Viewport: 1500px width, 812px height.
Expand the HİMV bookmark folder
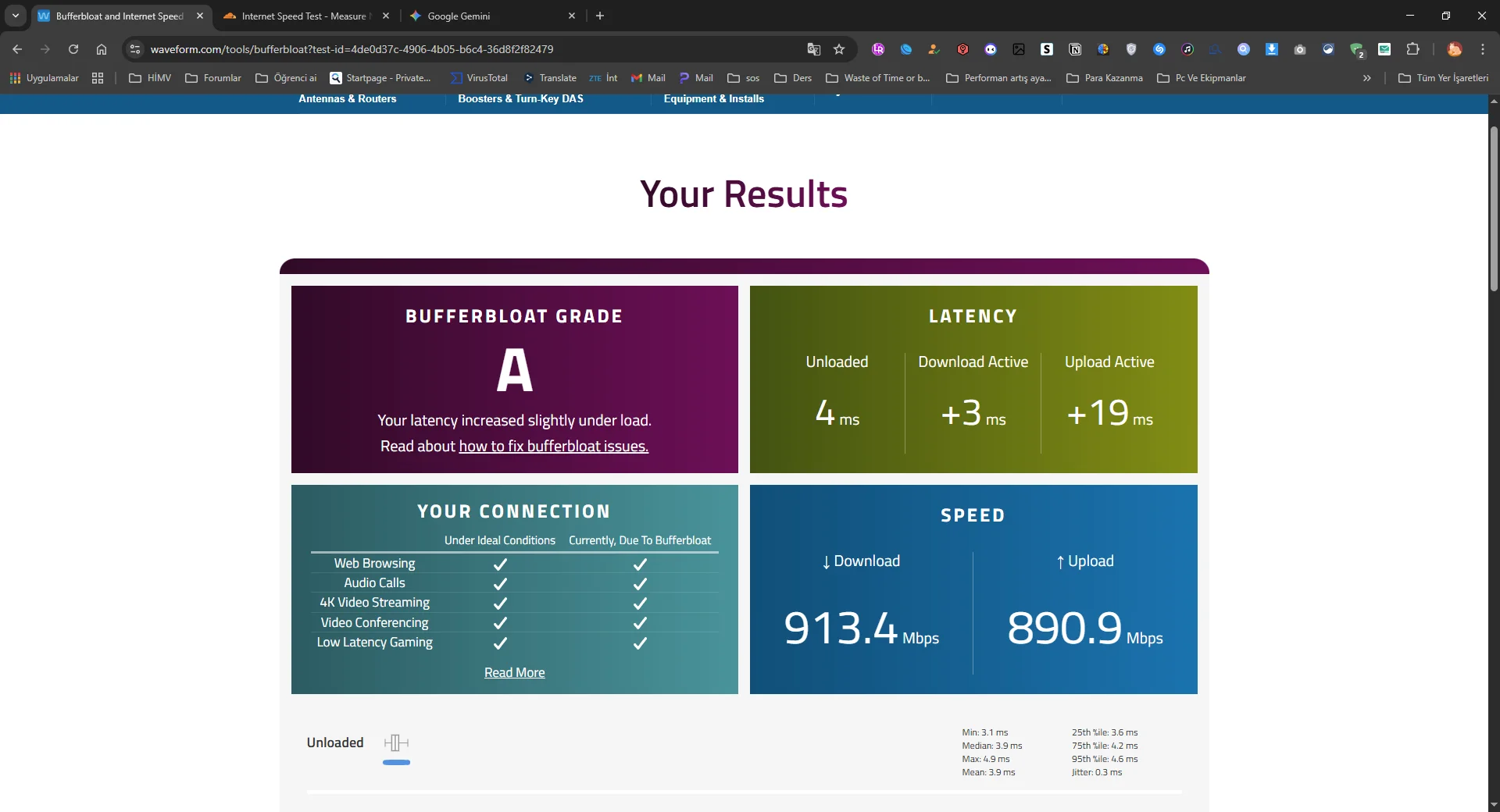[x=150, y=78]
